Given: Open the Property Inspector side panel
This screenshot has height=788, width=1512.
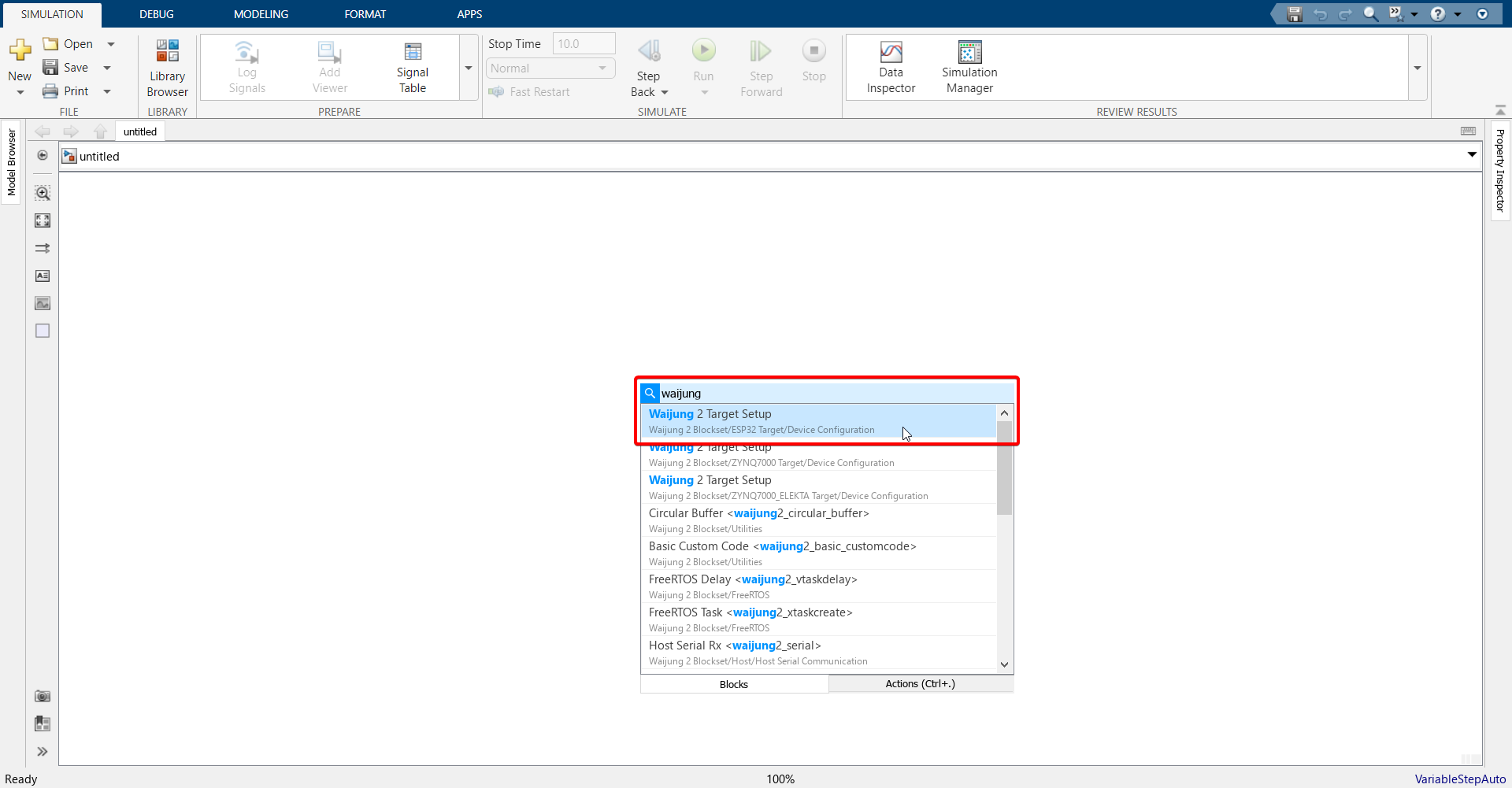Looking at the screenshot, I should (x=1500, y=170).
